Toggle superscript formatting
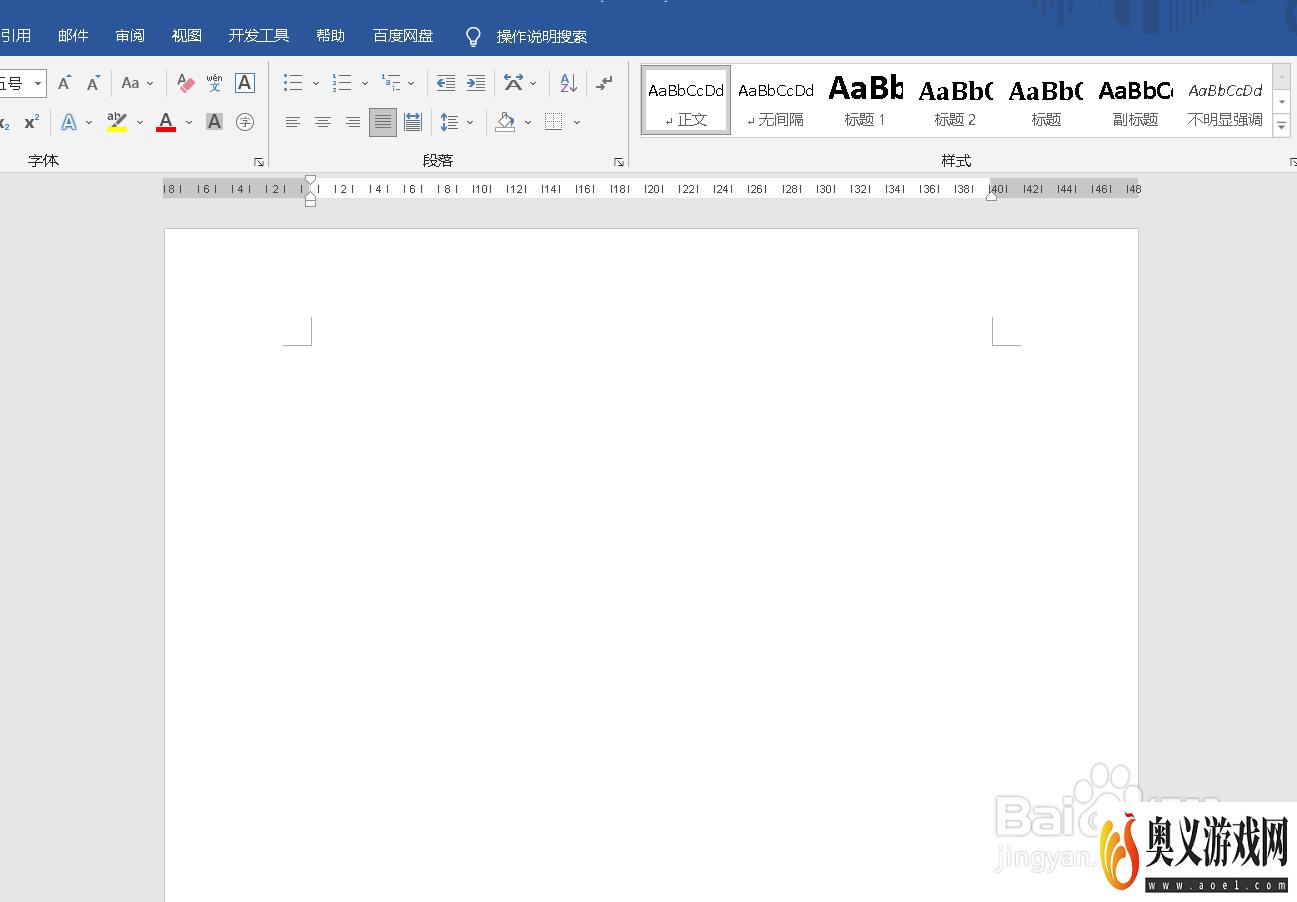 (x=32, y=122)
